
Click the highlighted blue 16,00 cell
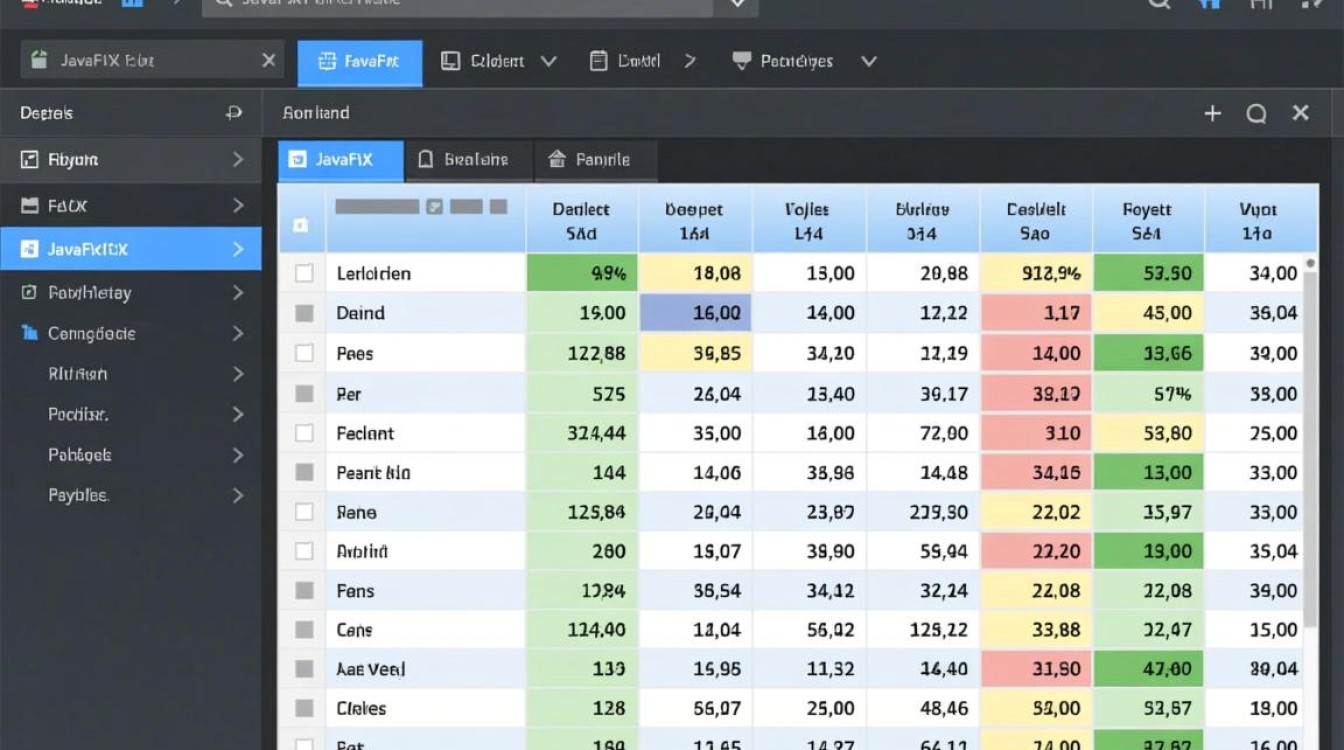pyautogui.click(x=695, y=313)
